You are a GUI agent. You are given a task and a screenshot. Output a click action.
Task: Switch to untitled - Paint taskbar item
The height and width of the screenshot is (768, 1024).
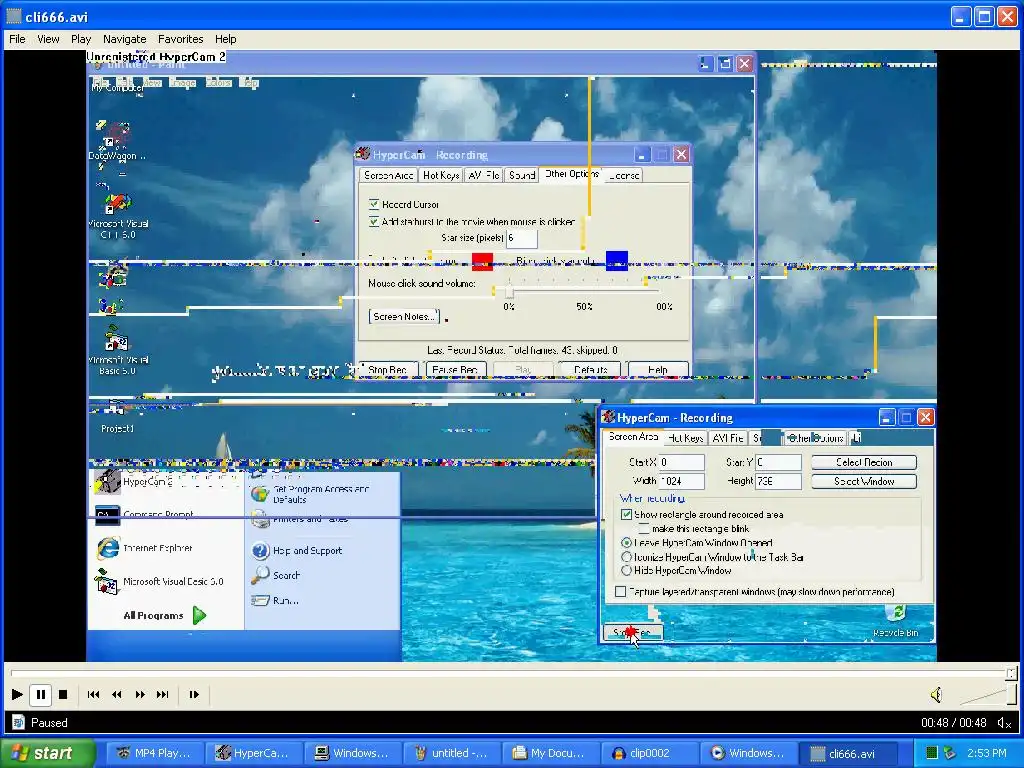[452, 753]
